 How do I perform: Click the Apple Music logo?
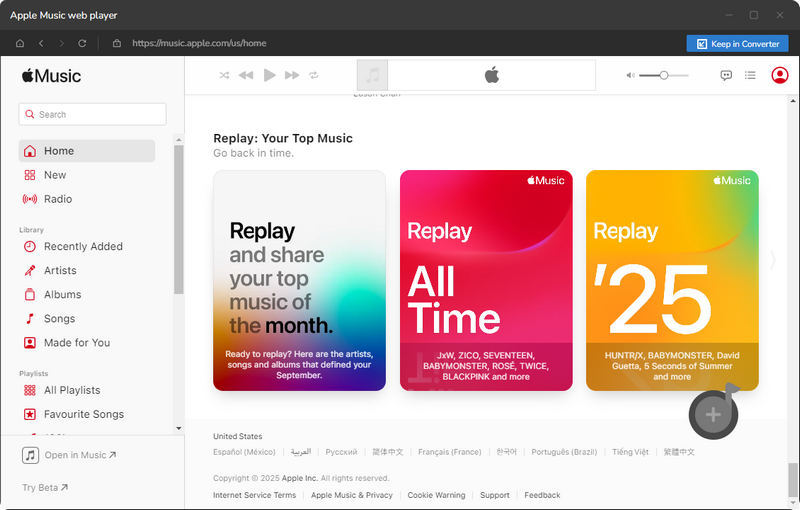click(x=51, y=76)
